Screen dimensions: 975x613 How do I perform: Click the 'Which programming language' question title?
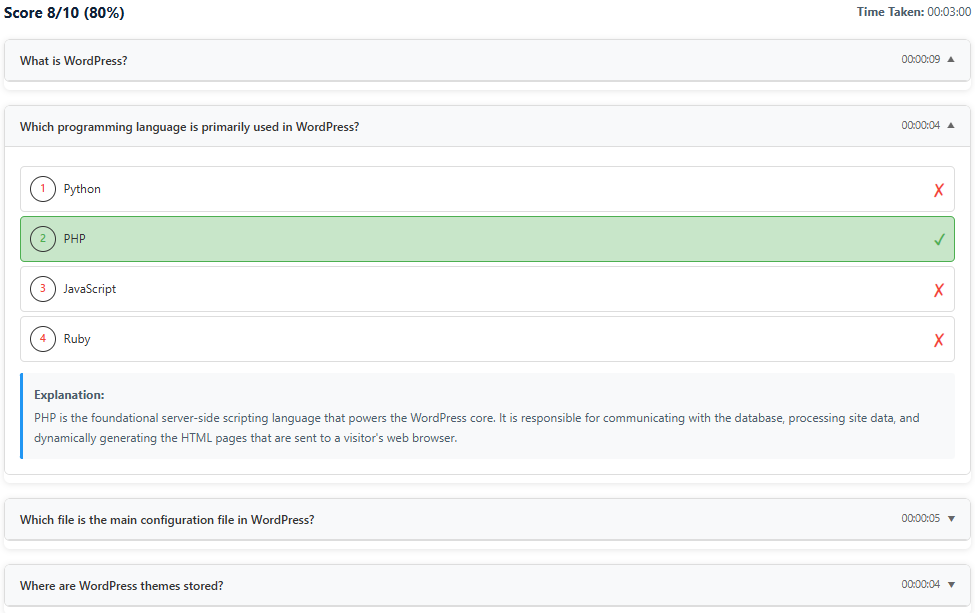pyautogui.click(x=189, y=127)
